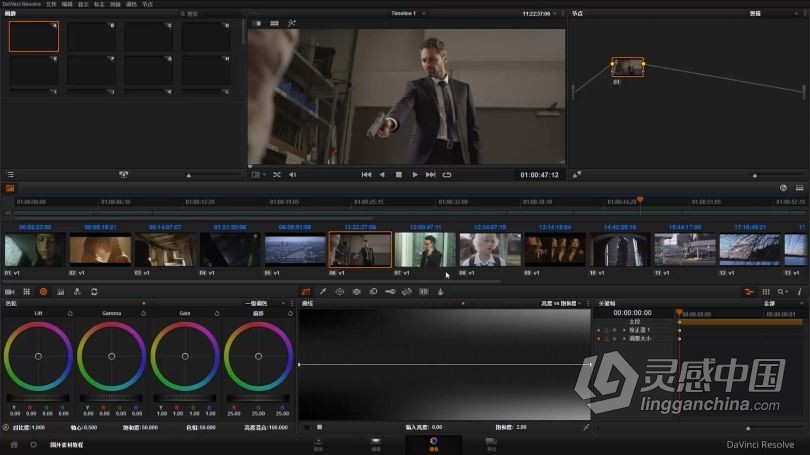Toggle the lock icon for 调整大小 row

pyautogui.click(x=606, y=339)
